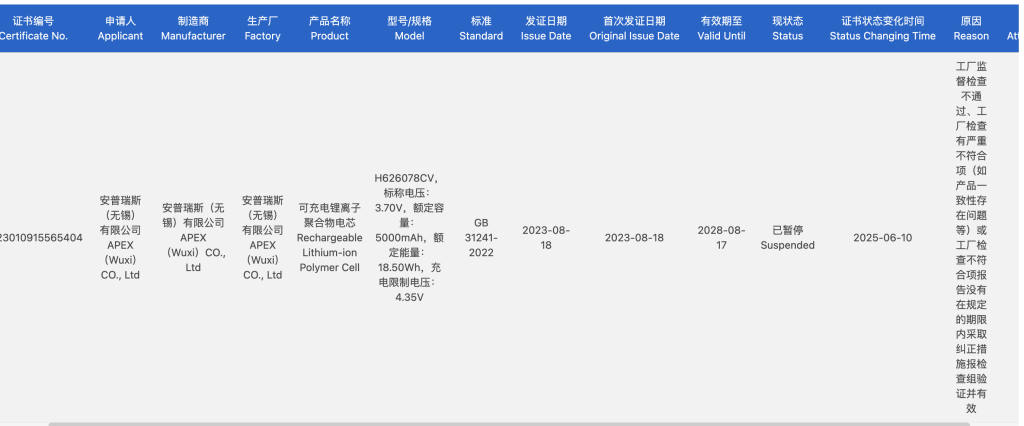Click the 2025-06-10 status change date
The height and width of the screenshot is (426, 1024).
point(883,238)
